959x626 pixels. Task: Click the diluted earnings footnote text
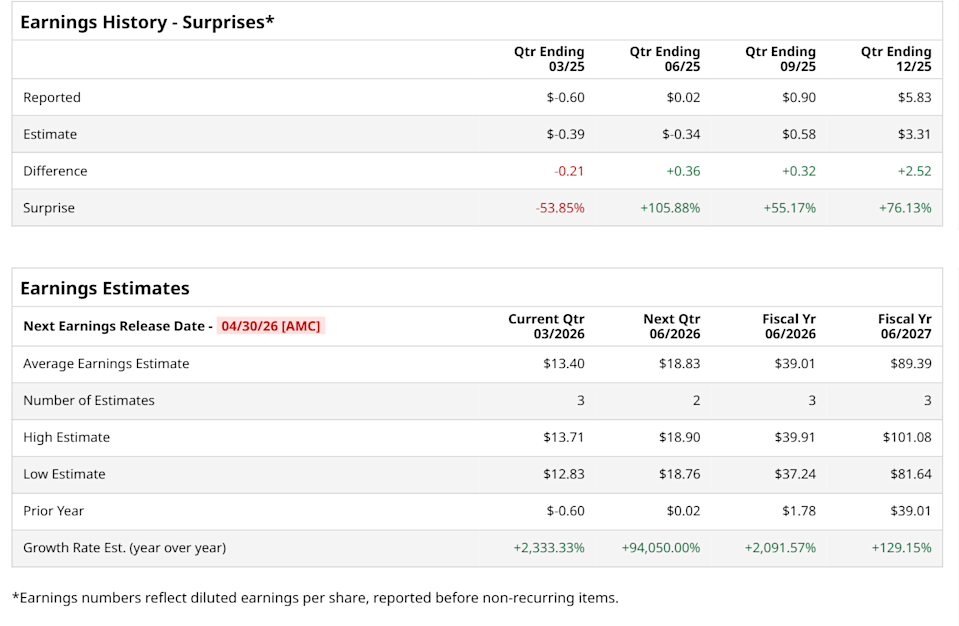point(315,598)
